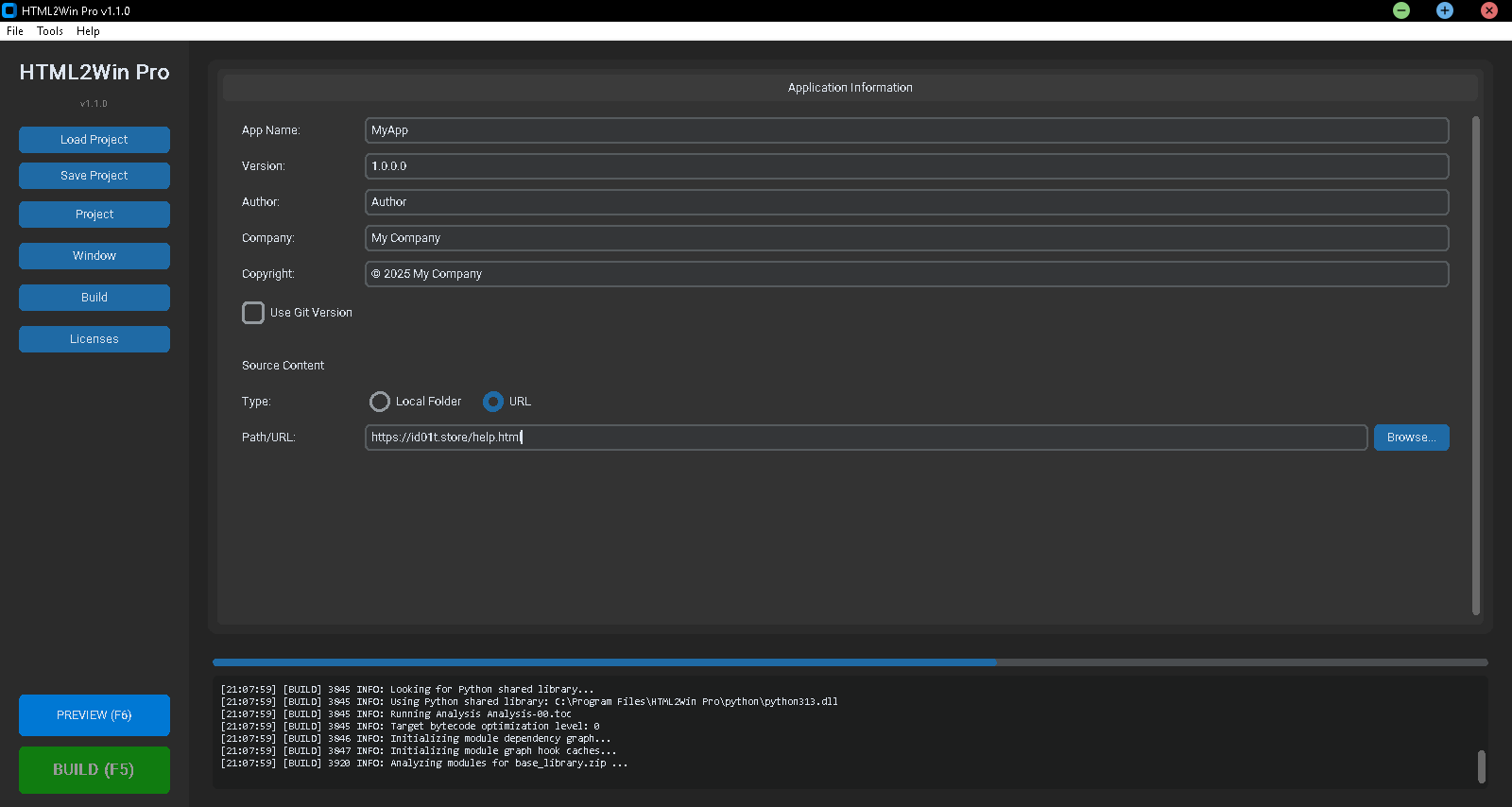Click the Type: label
Image resolution: width=1512 pixels, height=807 pixels.
(256, 402)
